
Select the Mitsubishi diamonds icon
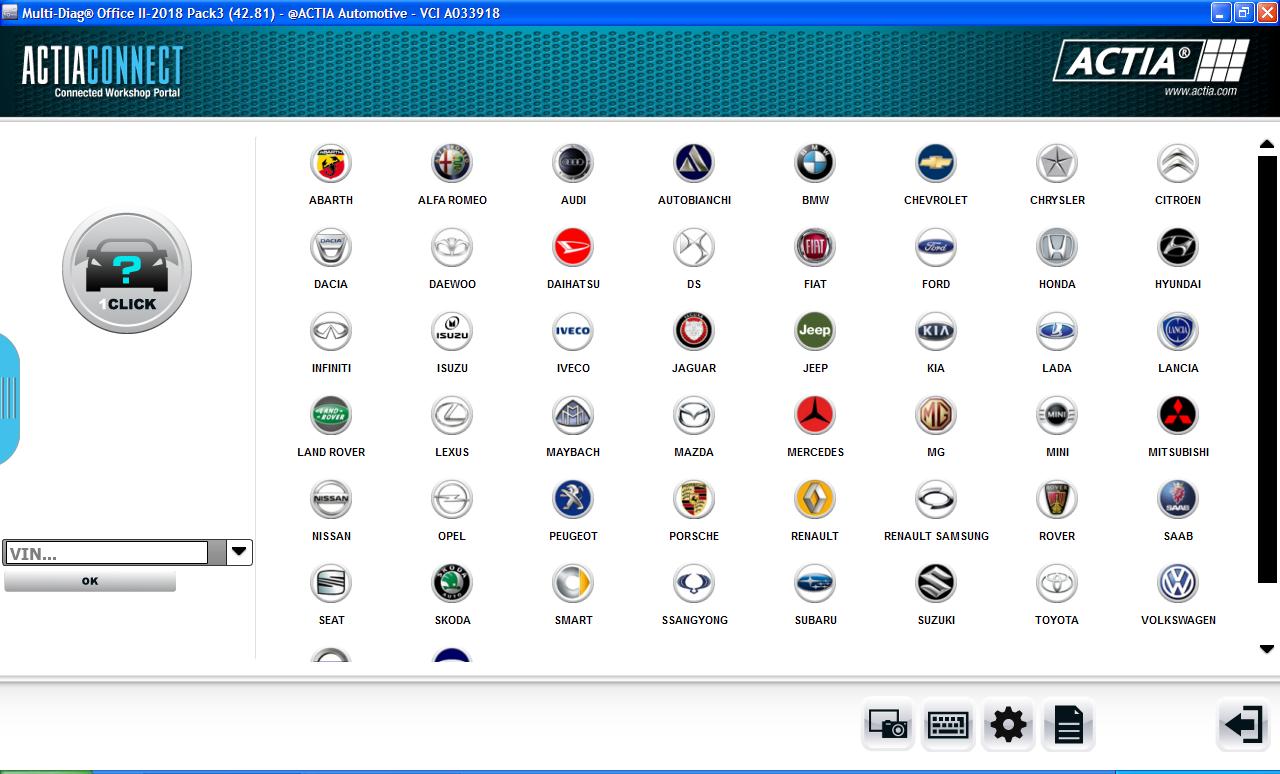(1178, 415)
